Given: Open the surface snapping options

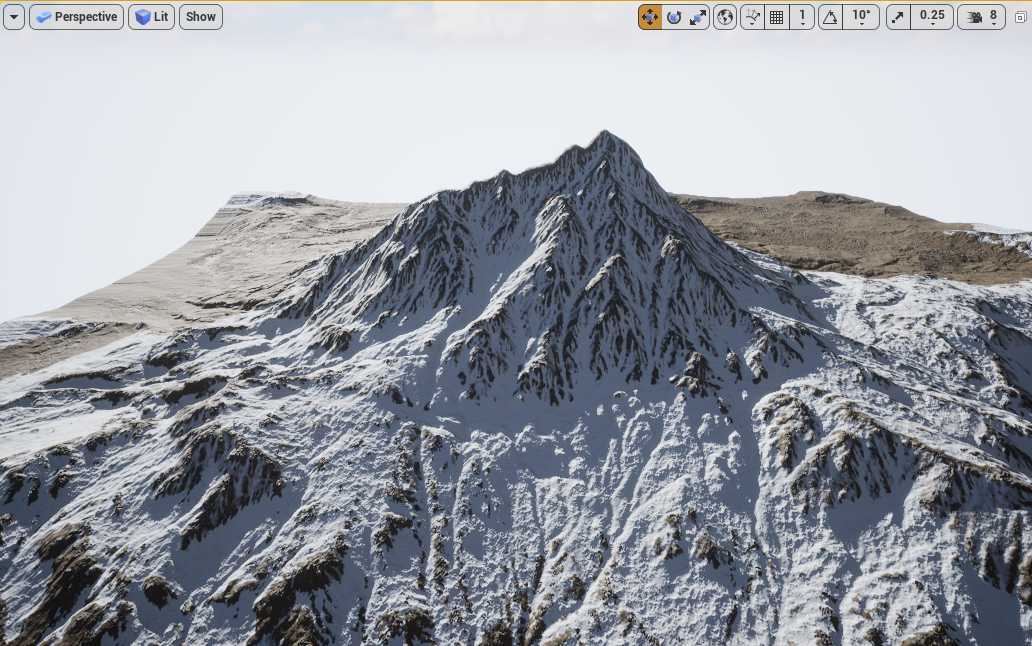Looking at the screenshot, I should (753, 17).
